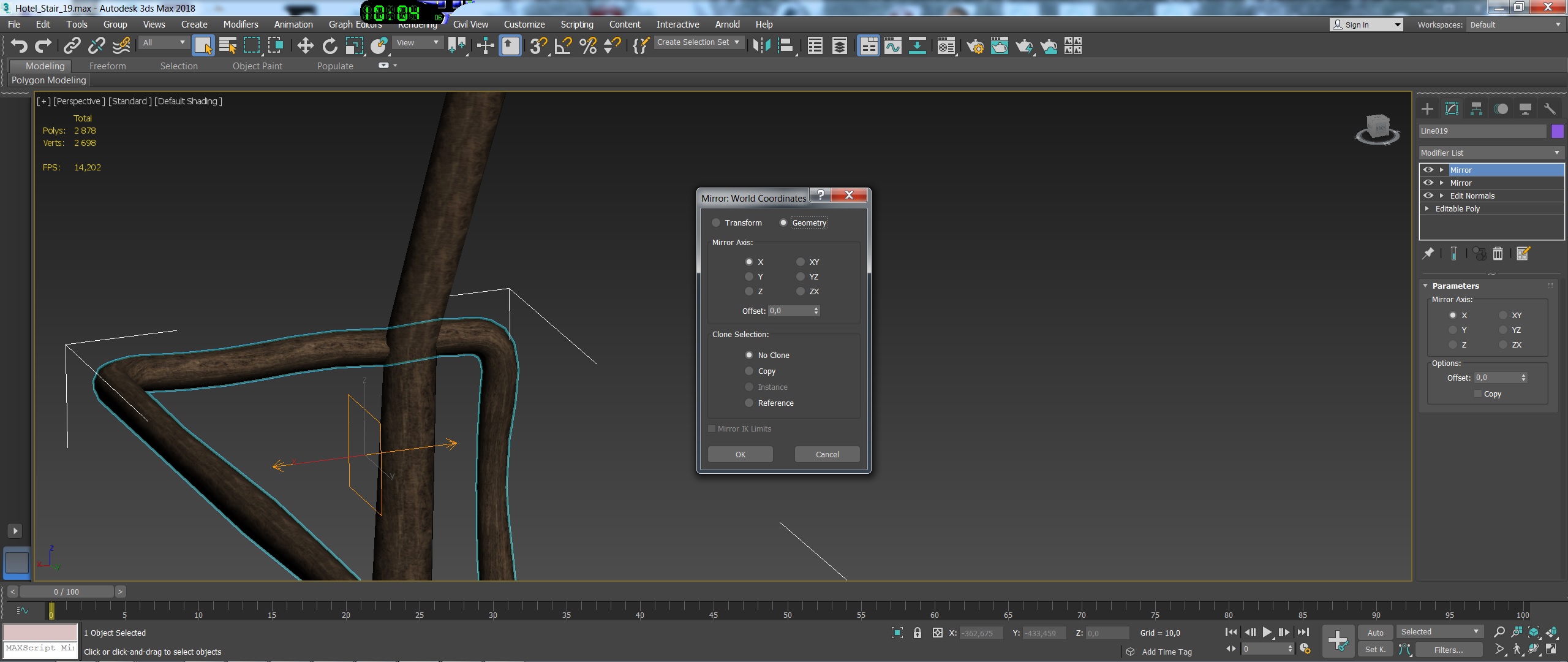The image size is (1568, 662).
Task: Click OK in Mirror dialog
Action: point(740,454)
